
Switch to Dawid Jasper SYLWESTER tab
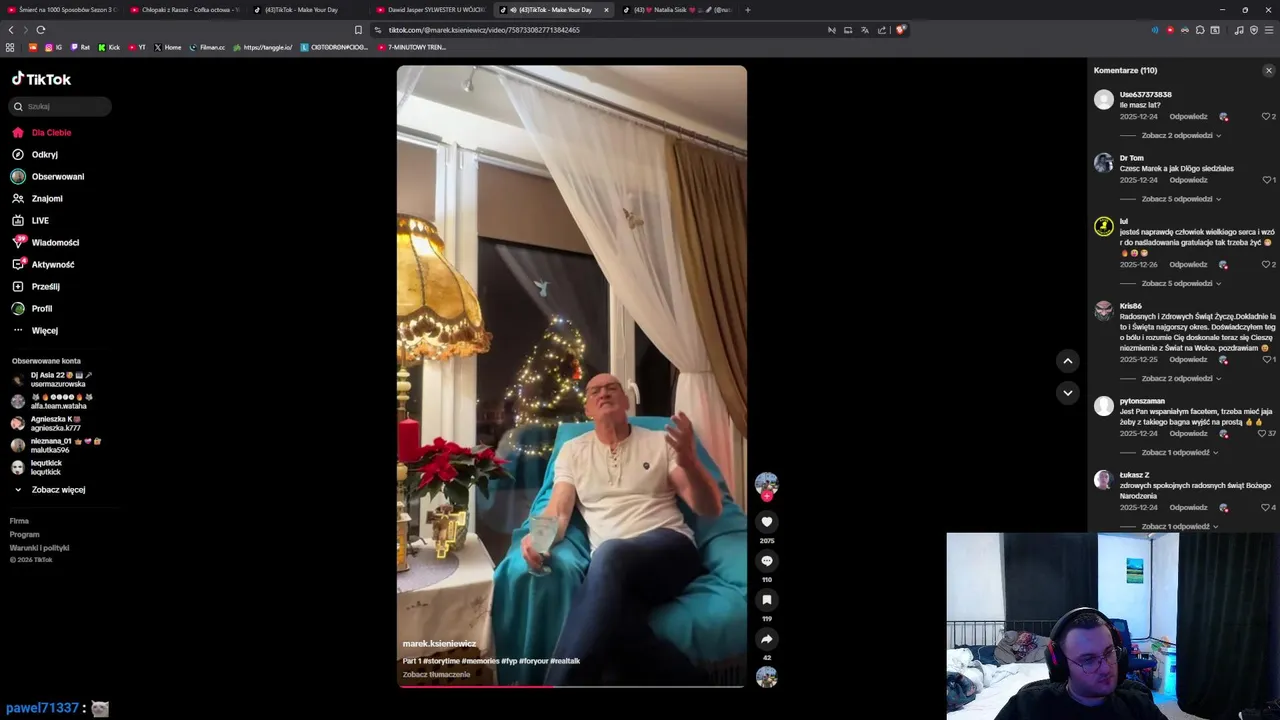click(x=430, y=10)
